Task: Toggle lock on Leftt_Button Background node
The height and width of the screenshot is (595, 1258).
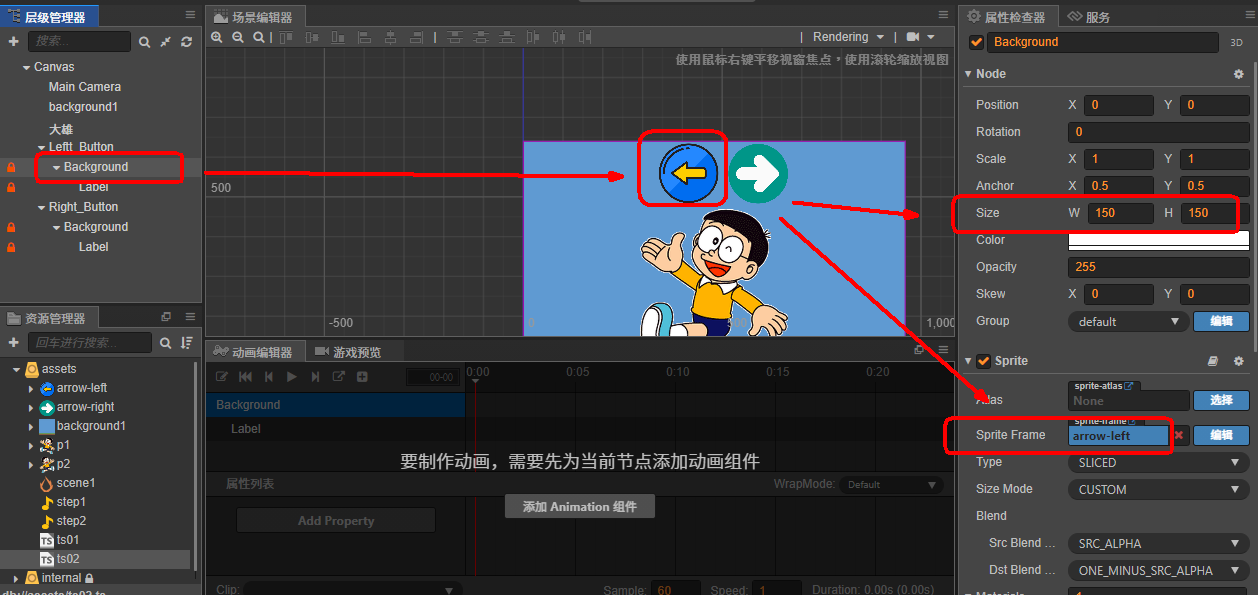Action: [x=11, y=167]
